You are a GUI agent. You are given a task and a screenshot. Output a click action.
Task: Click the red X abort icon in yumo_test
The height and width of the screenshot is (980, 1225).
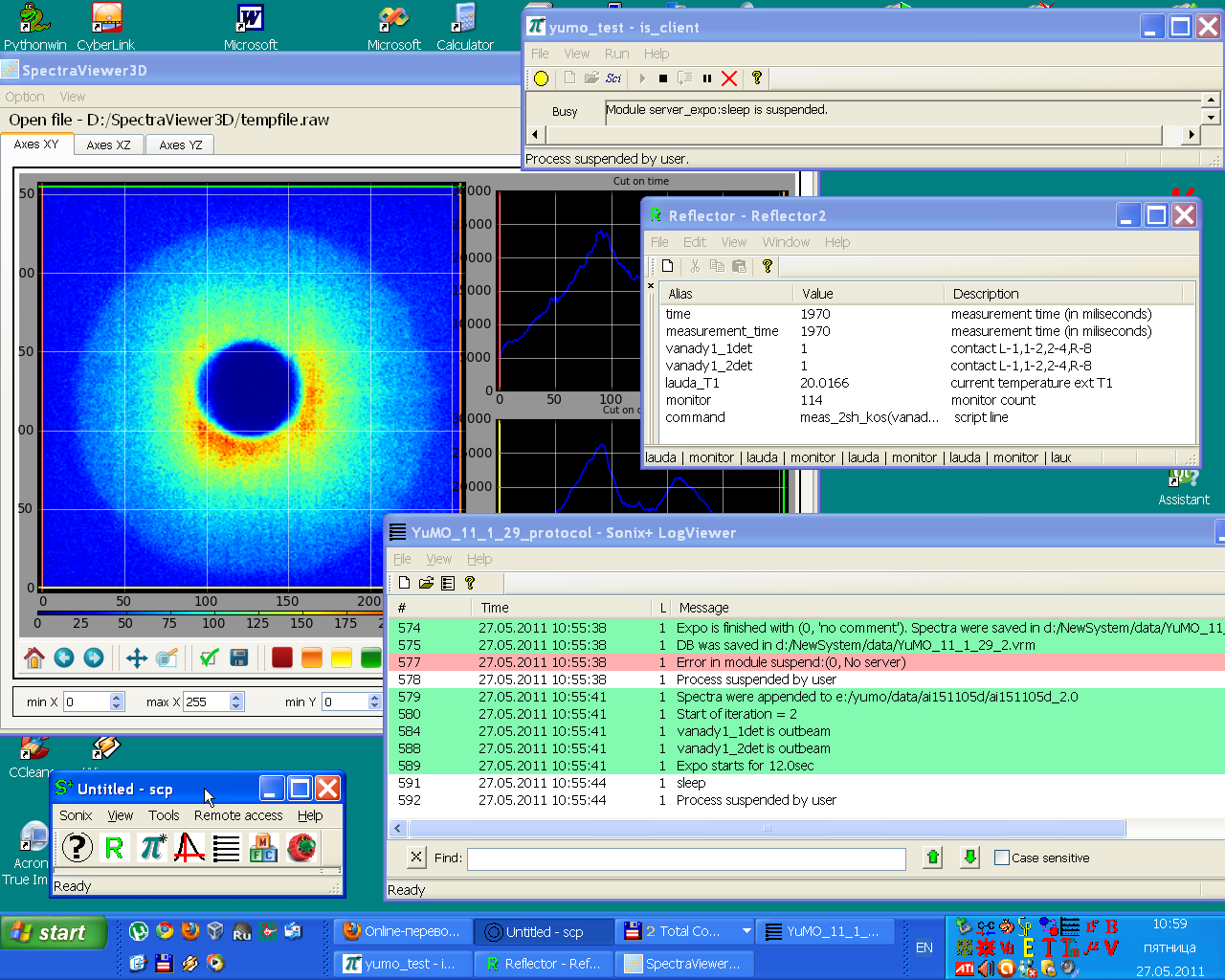pyautogui.click(x=729, y=78)
